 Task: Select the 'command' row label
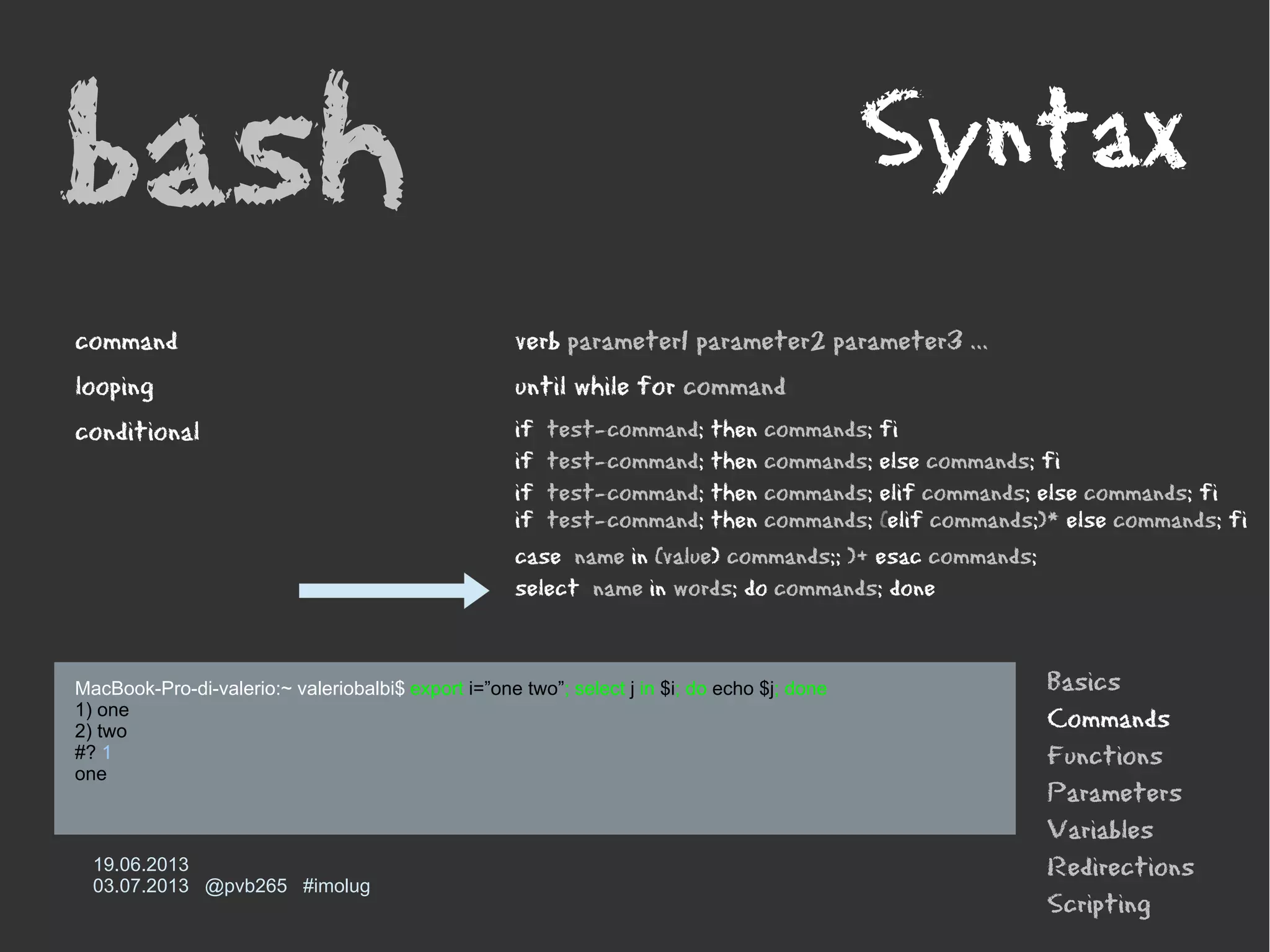[x=126, y=342]
